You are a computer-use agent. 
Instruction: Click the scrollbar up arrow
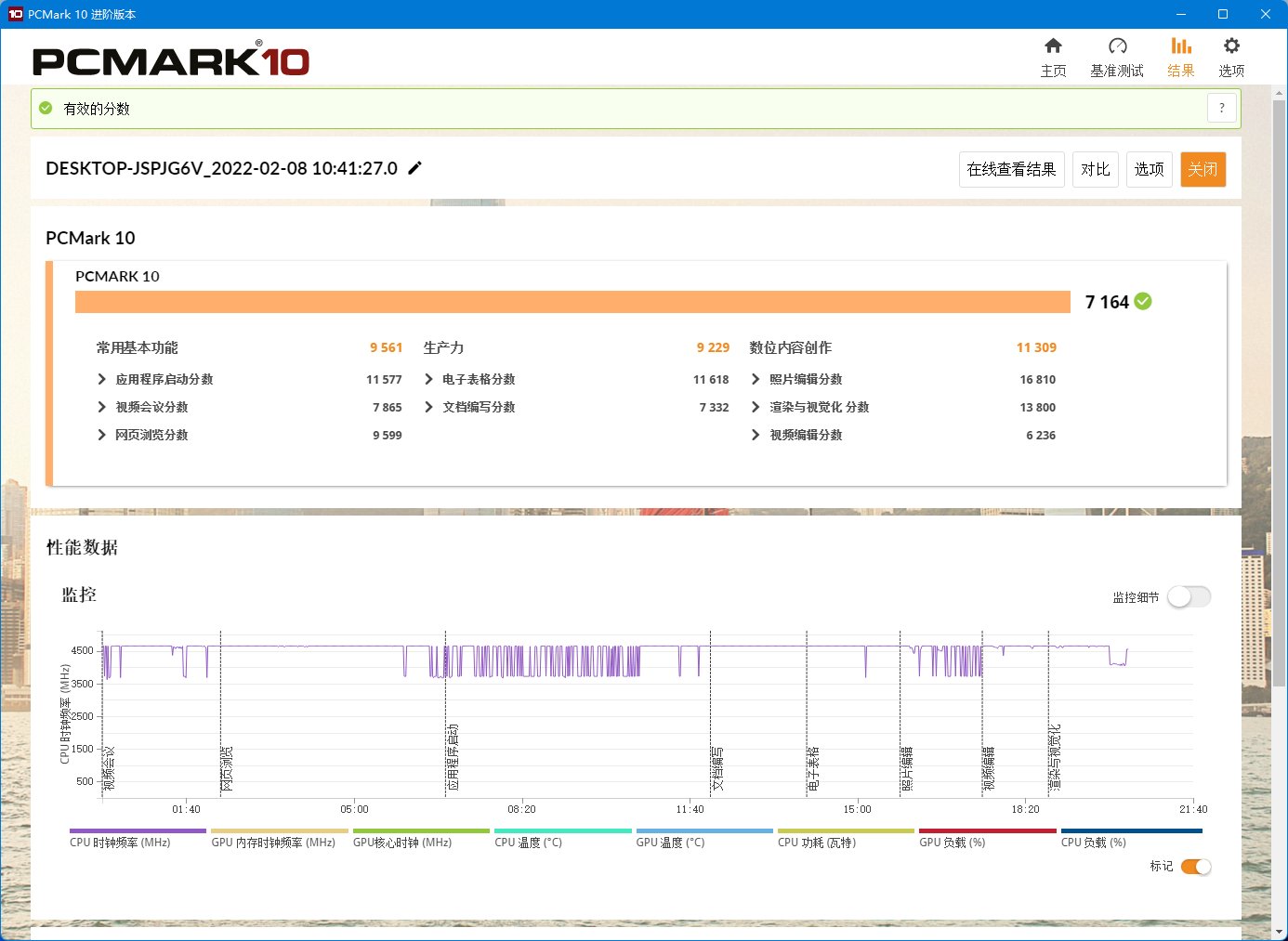(x=1280, y=92)
